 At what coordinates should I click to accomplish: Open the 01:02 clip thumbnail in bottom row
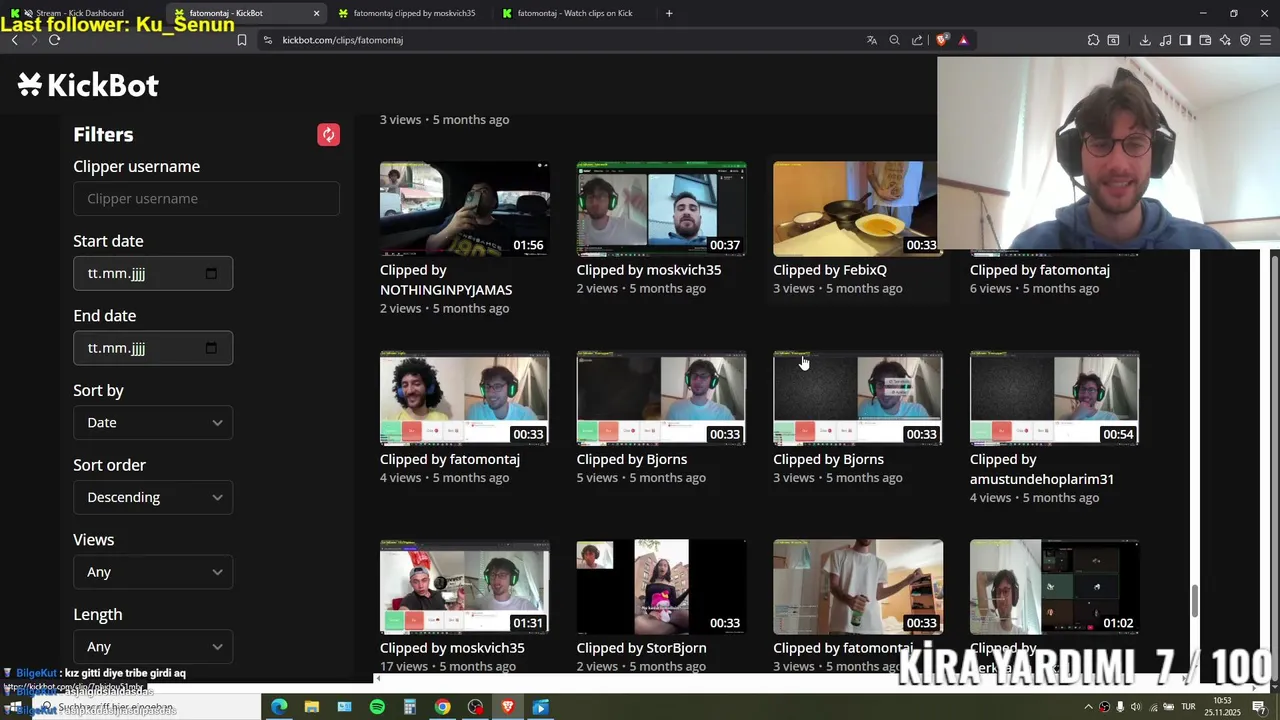1054,587
